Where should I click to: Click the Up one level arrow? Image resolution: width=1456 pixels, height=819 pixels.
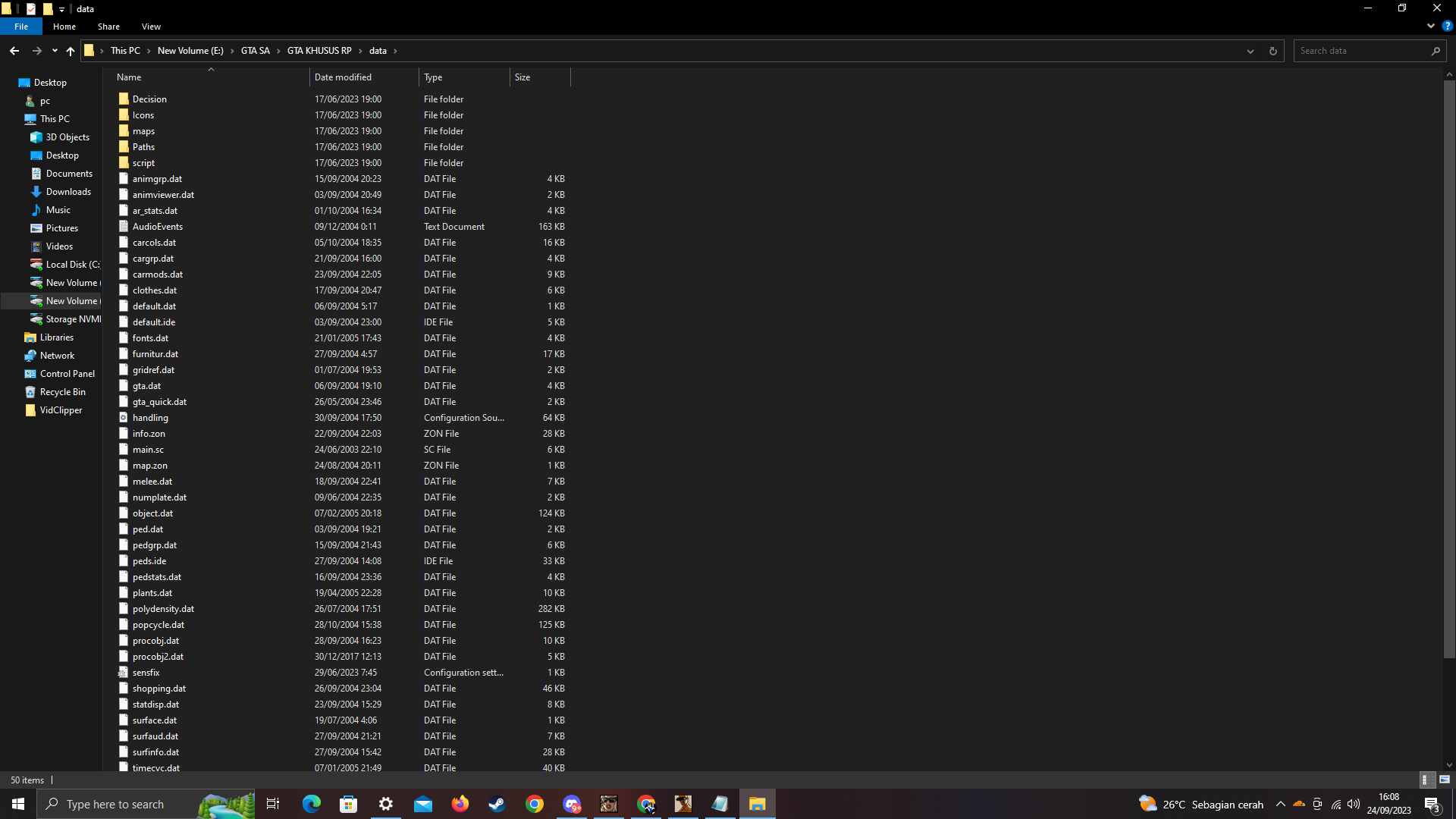[x=71, y=51]
